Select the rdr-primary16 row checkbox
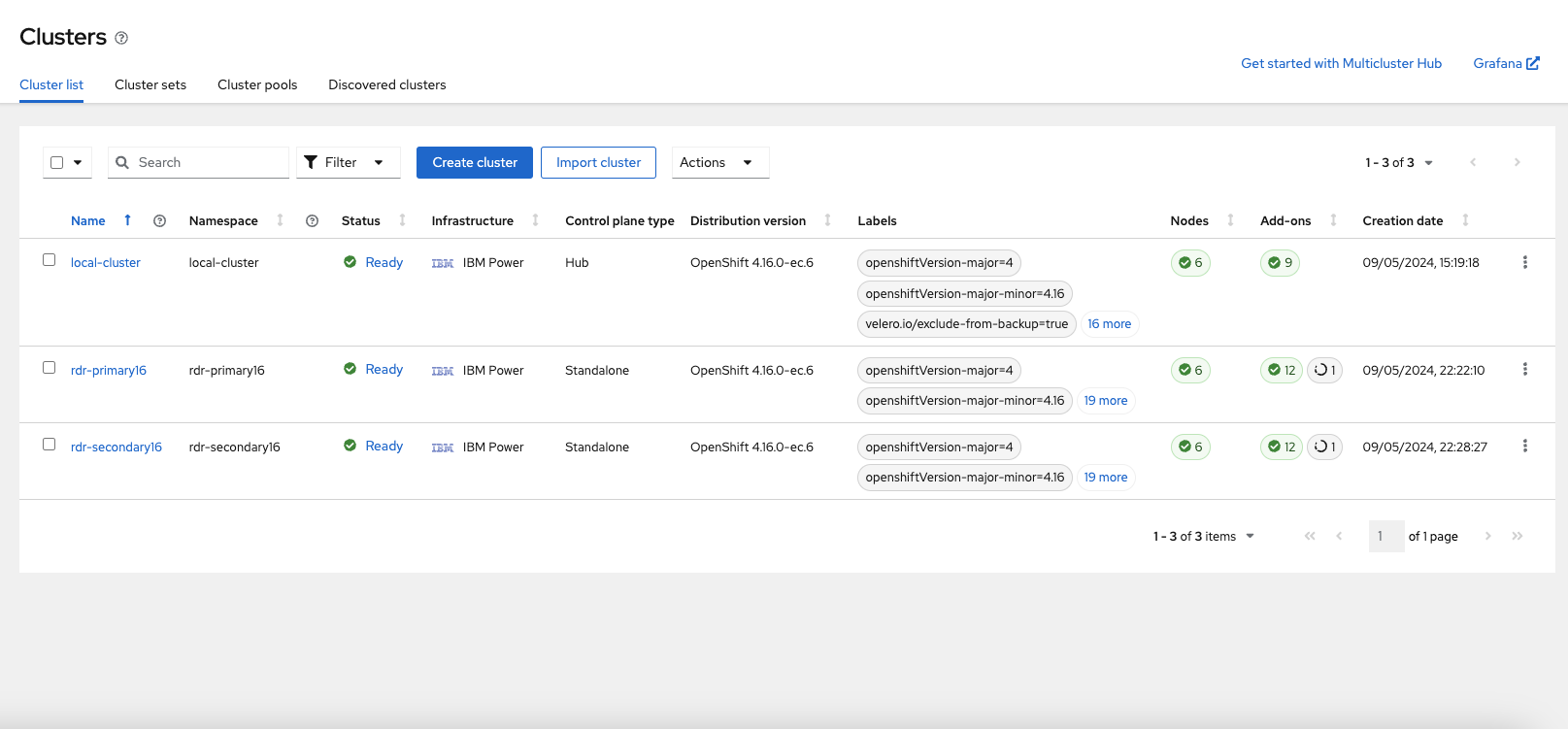 point(50,368)
